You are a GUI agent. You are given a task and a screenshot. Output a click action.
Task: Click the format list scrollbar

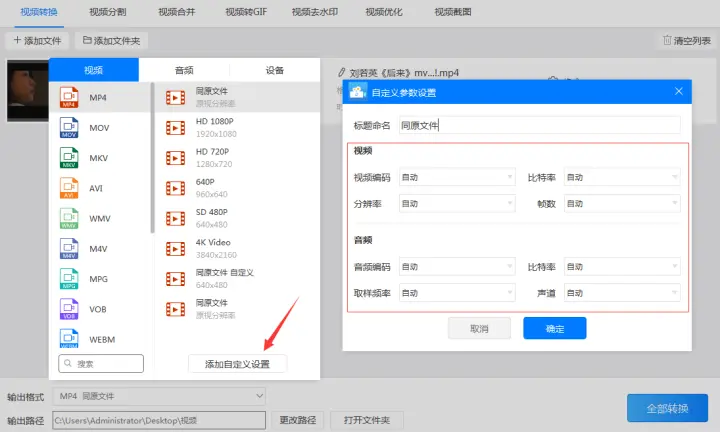pyautogui.click(x=152, y=158)
